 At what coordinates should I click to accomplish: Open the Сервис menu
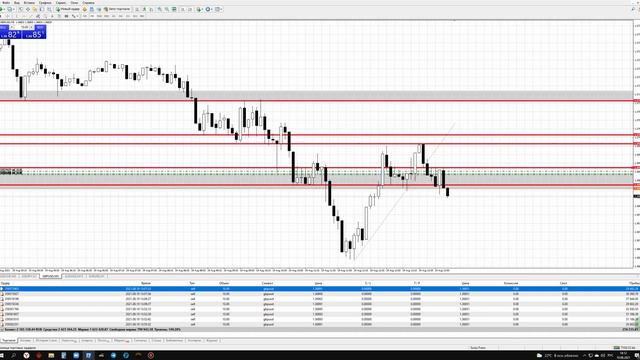60,3
